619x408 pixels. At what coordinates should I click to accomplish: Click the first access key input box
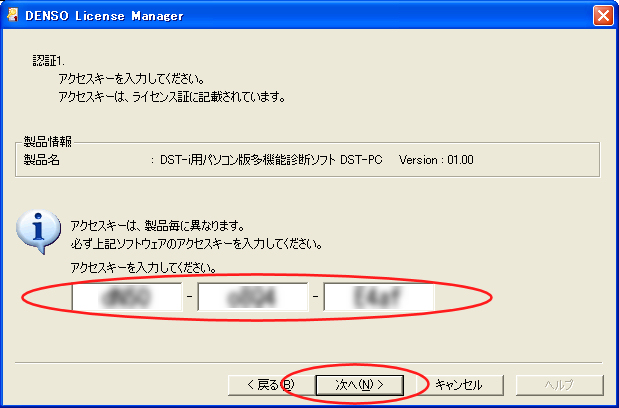coord(127,297)
